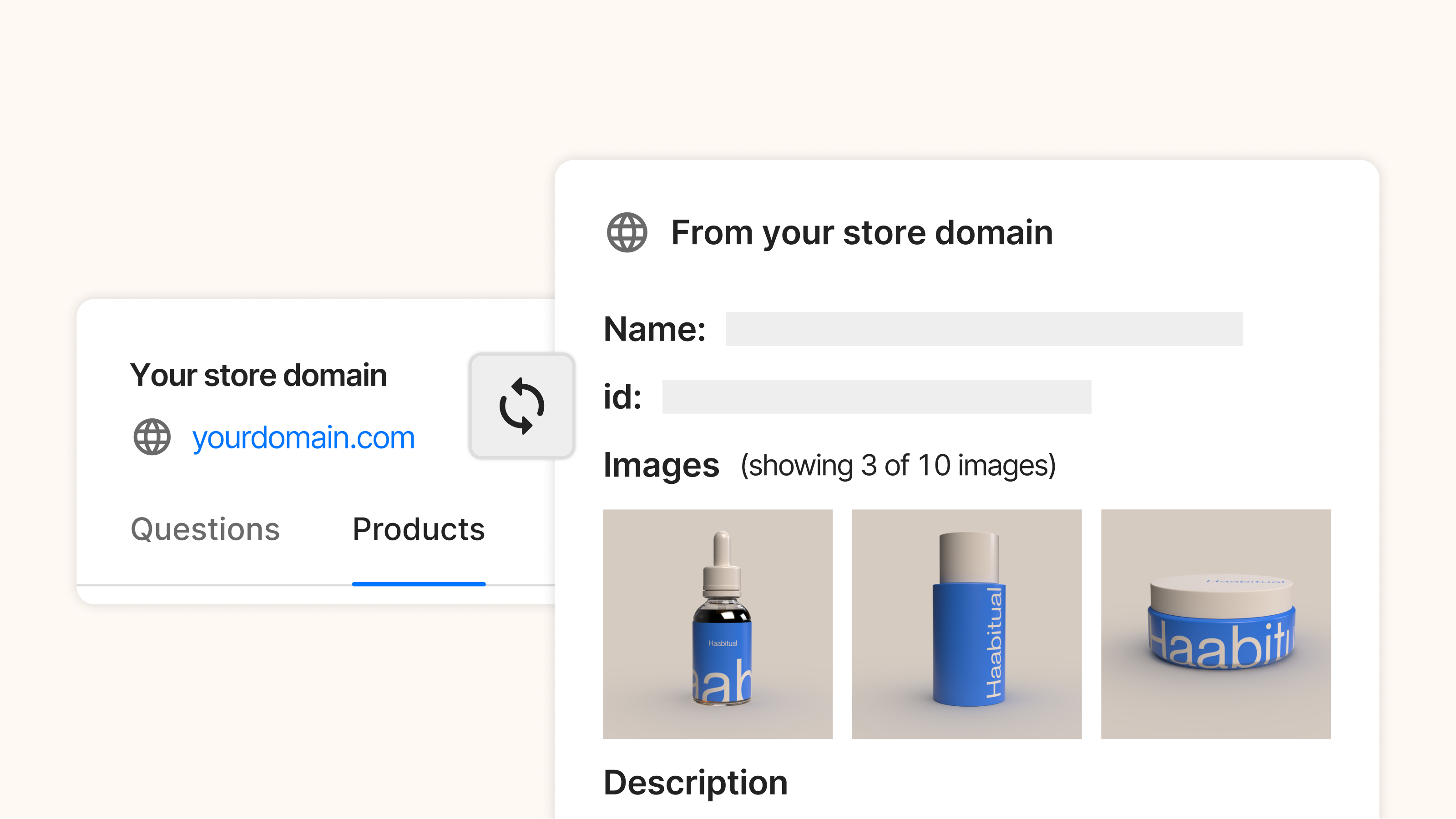Click the id placeholder field
Screen dimensions: 1456x819
tap(876, 397)
